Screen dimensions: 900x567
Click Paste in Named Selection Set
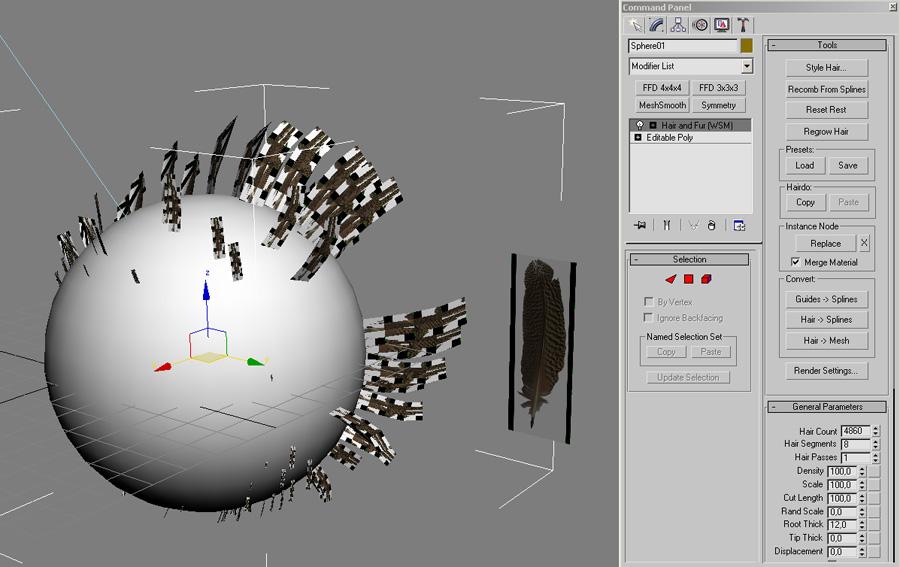pos(711,352)
